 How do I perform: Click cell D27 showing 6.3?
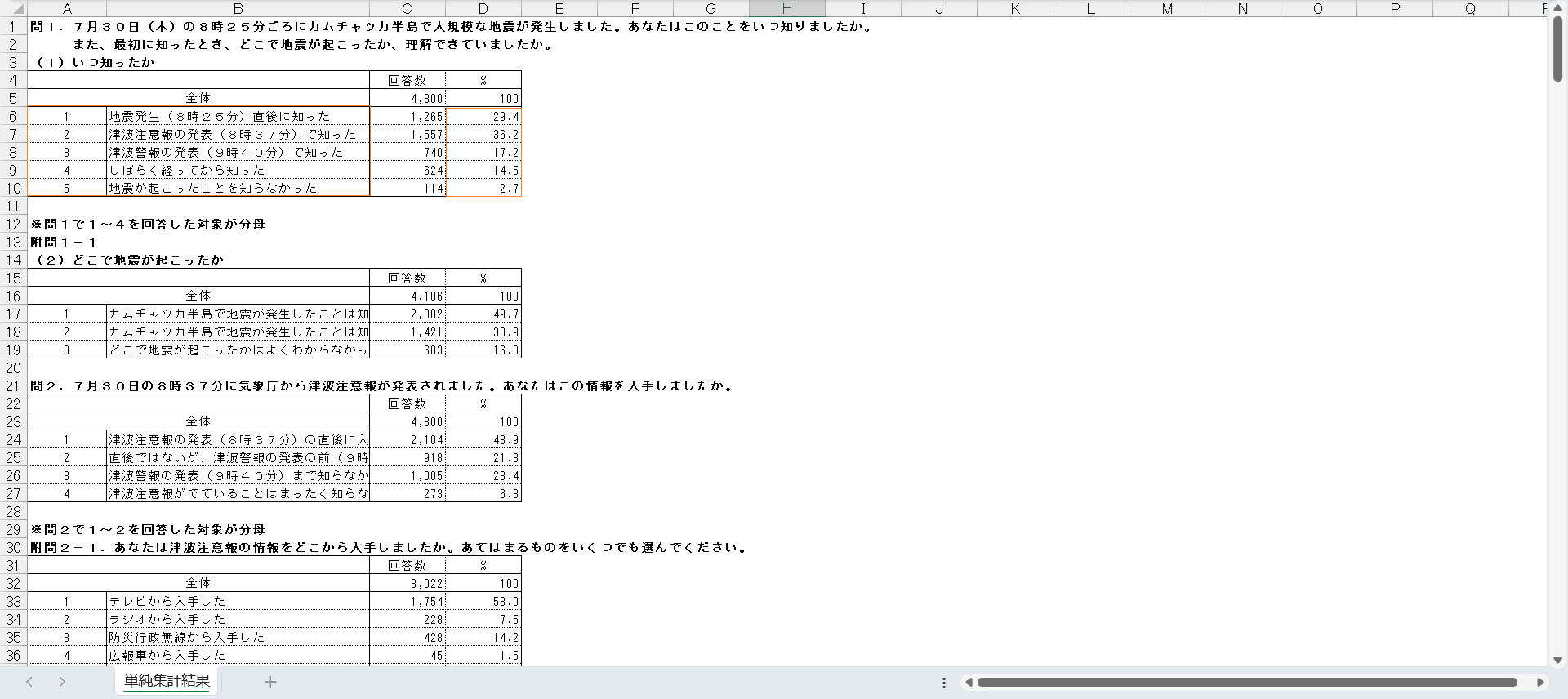click(483, 494)
